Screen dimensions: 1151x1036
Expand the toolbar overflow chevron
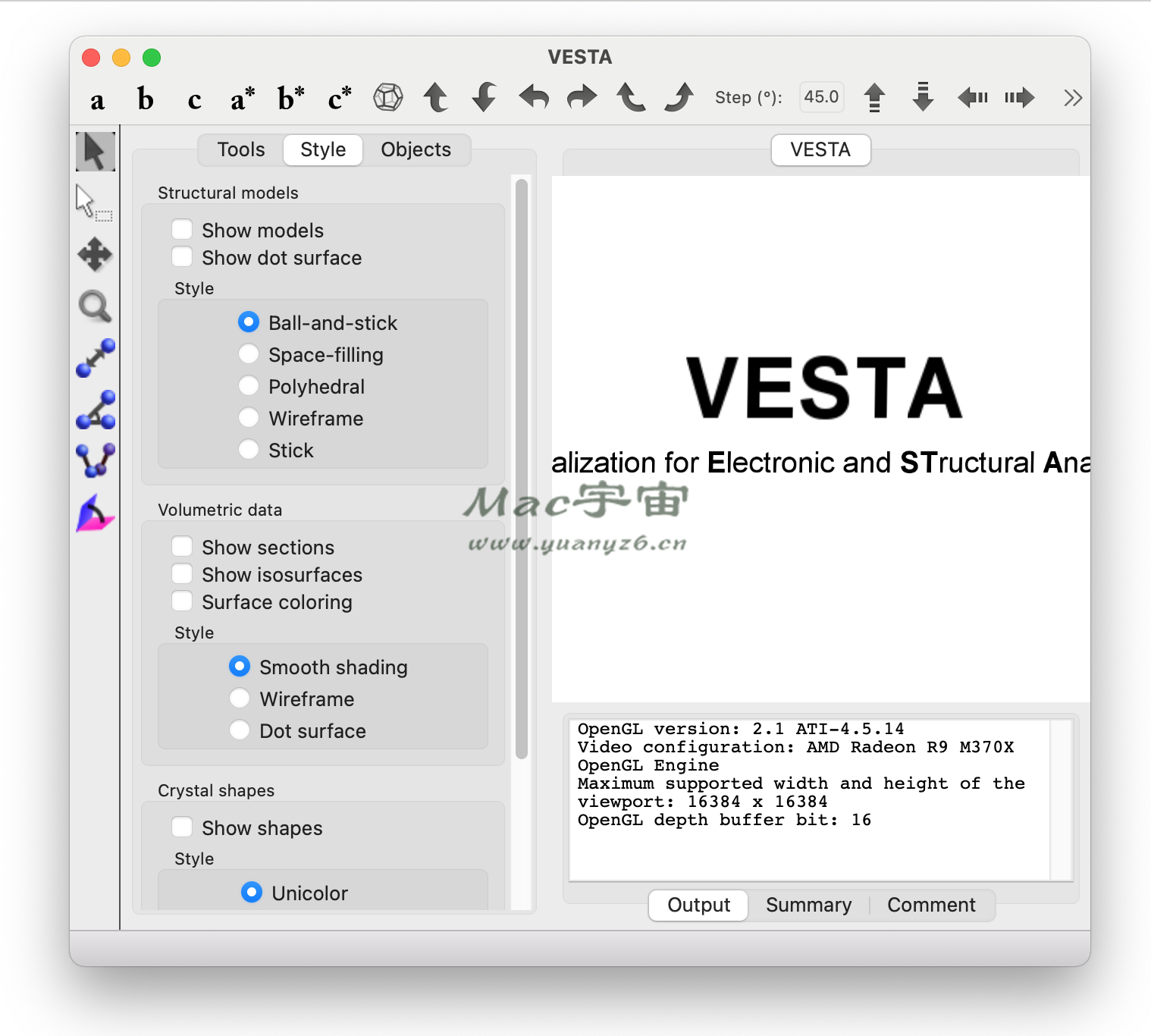(x=1072, y=98)
